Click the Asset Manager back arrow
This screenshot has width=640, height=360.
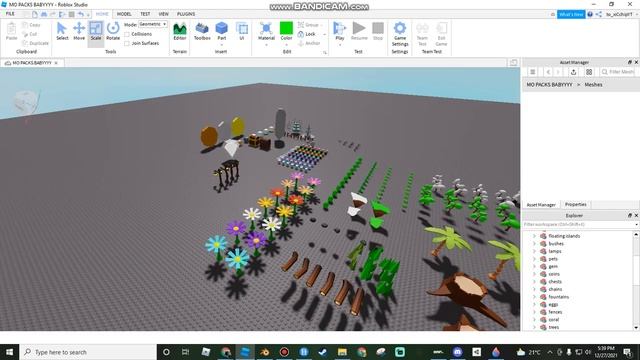coord(548,72)
